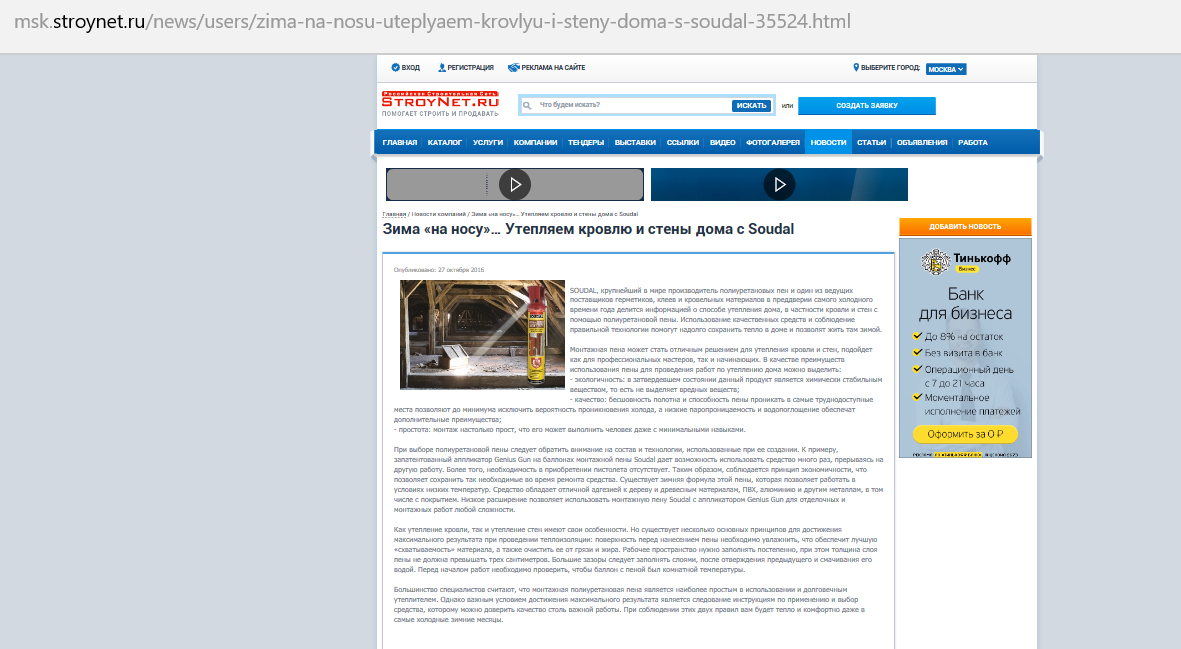1181x649 pixels.
Task: Open the attic photo with Soudal foam can
Action: [x=482, y=334]
